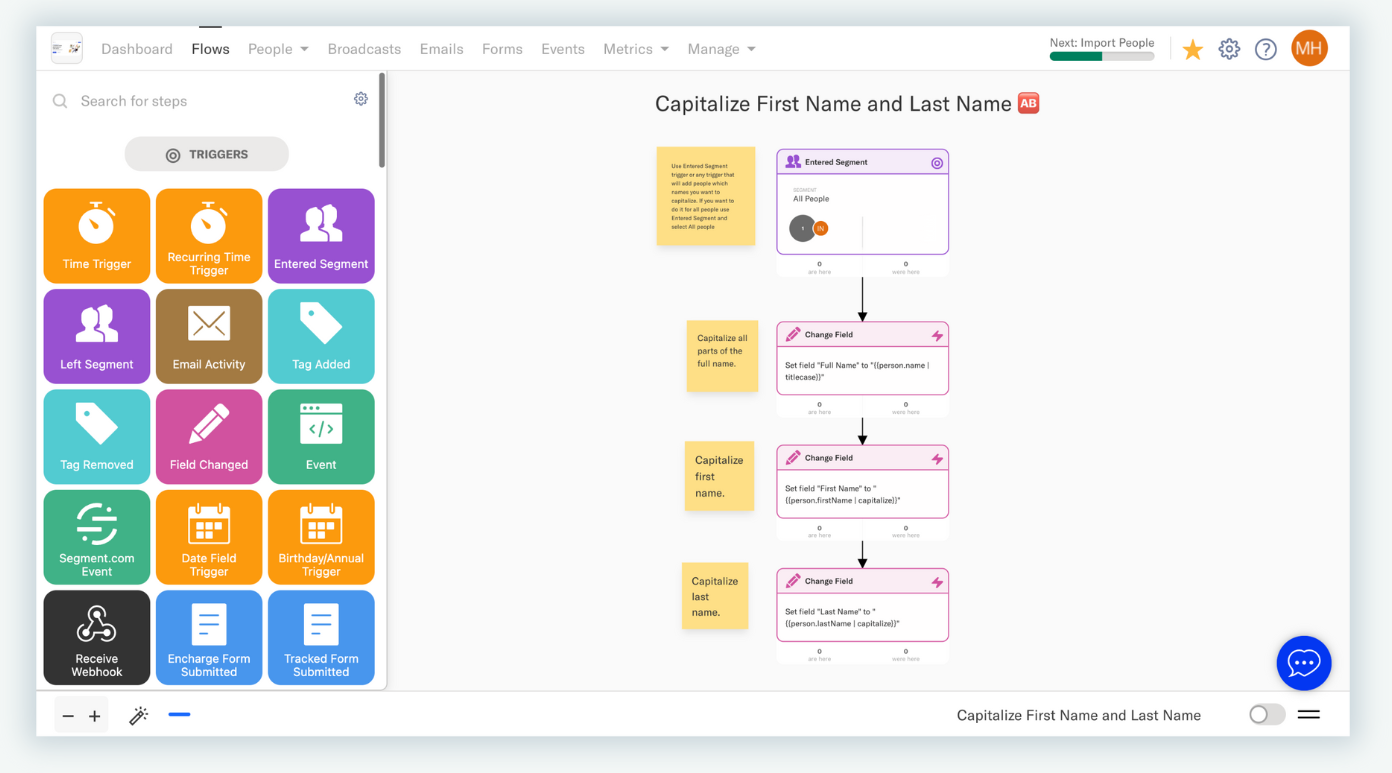This screenshot has height=773, width=1392.
Task: Toggle the flow activation switch
Action: coord(1266,714)
